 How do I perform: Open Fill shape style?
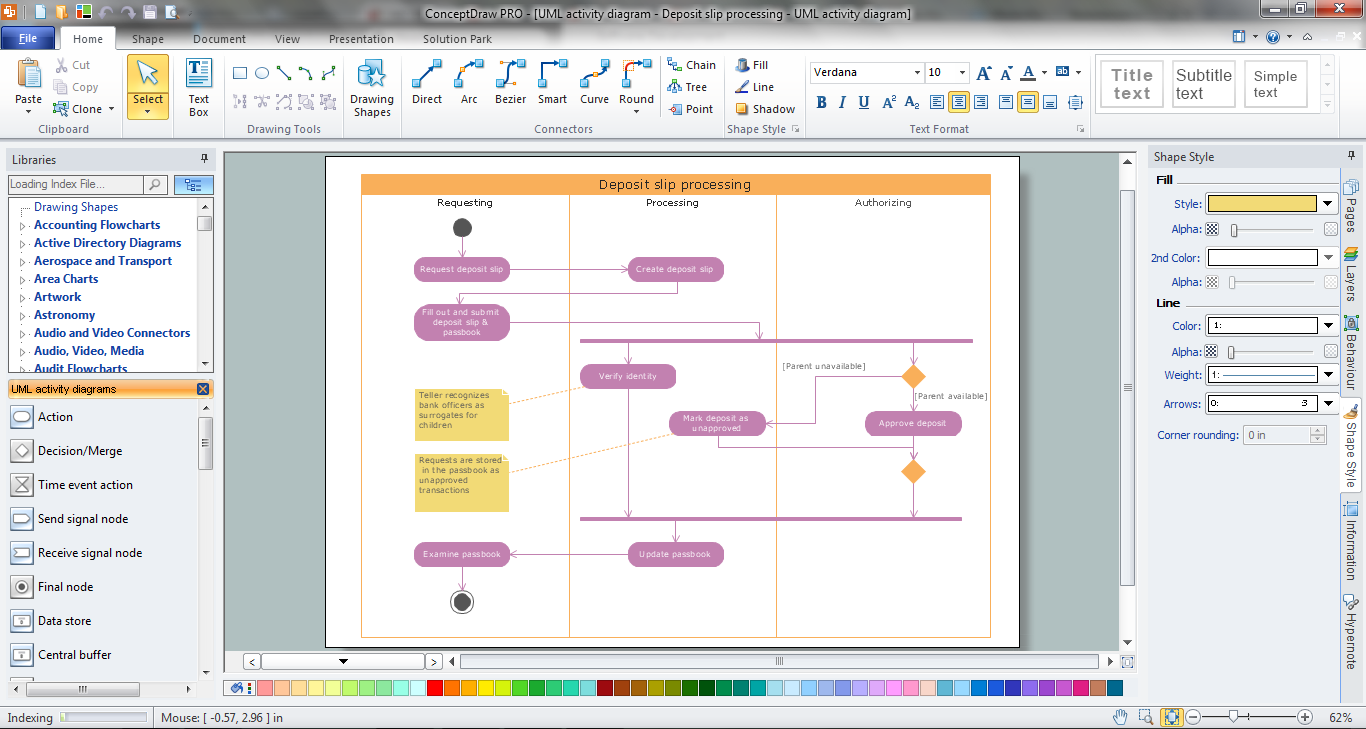(752, 65)
